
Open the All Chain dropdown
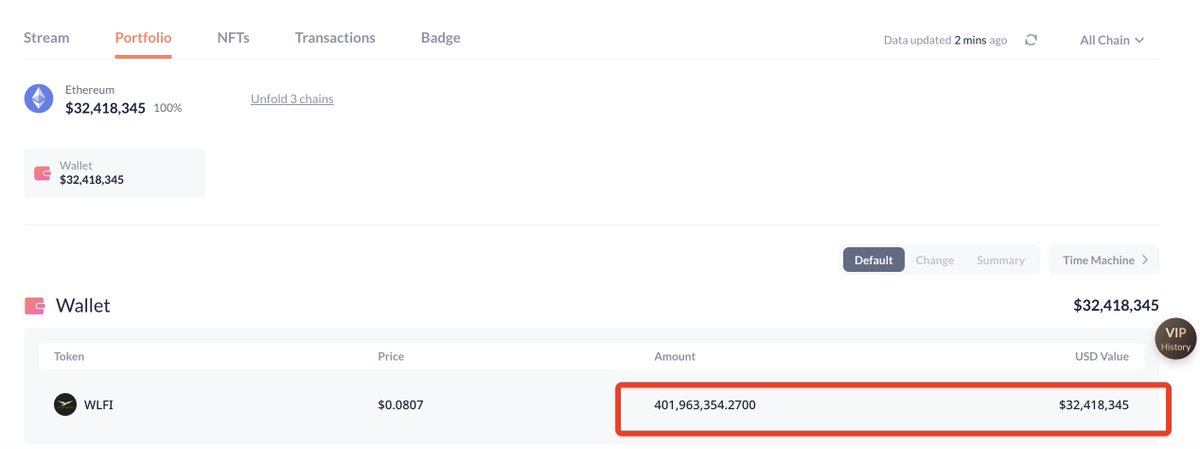pos(1111,40)
